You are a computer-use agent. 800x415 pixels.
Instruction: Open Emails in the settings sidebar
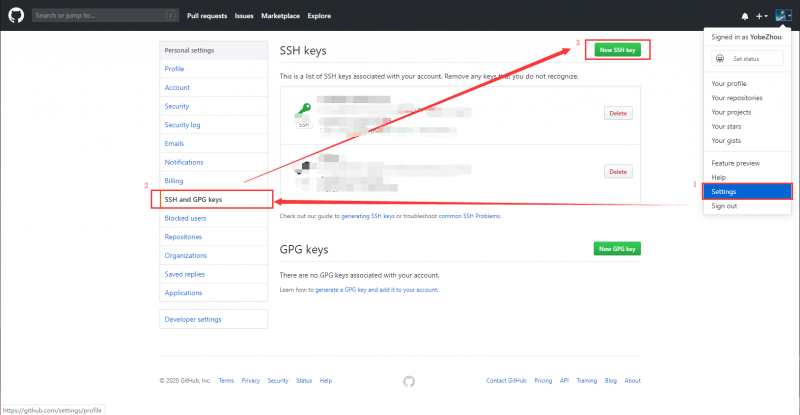click(x=213, y=143)
